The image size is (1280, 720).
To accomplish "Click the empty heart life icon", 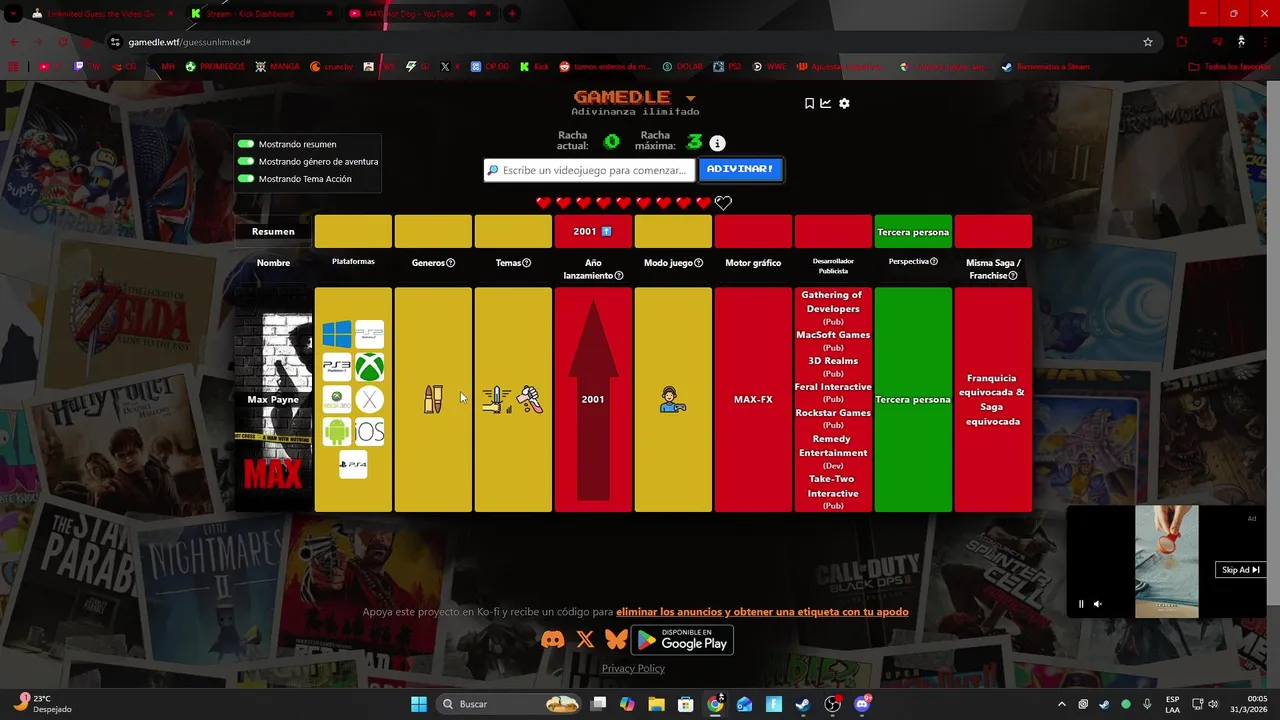I will (x=724, y=203).
